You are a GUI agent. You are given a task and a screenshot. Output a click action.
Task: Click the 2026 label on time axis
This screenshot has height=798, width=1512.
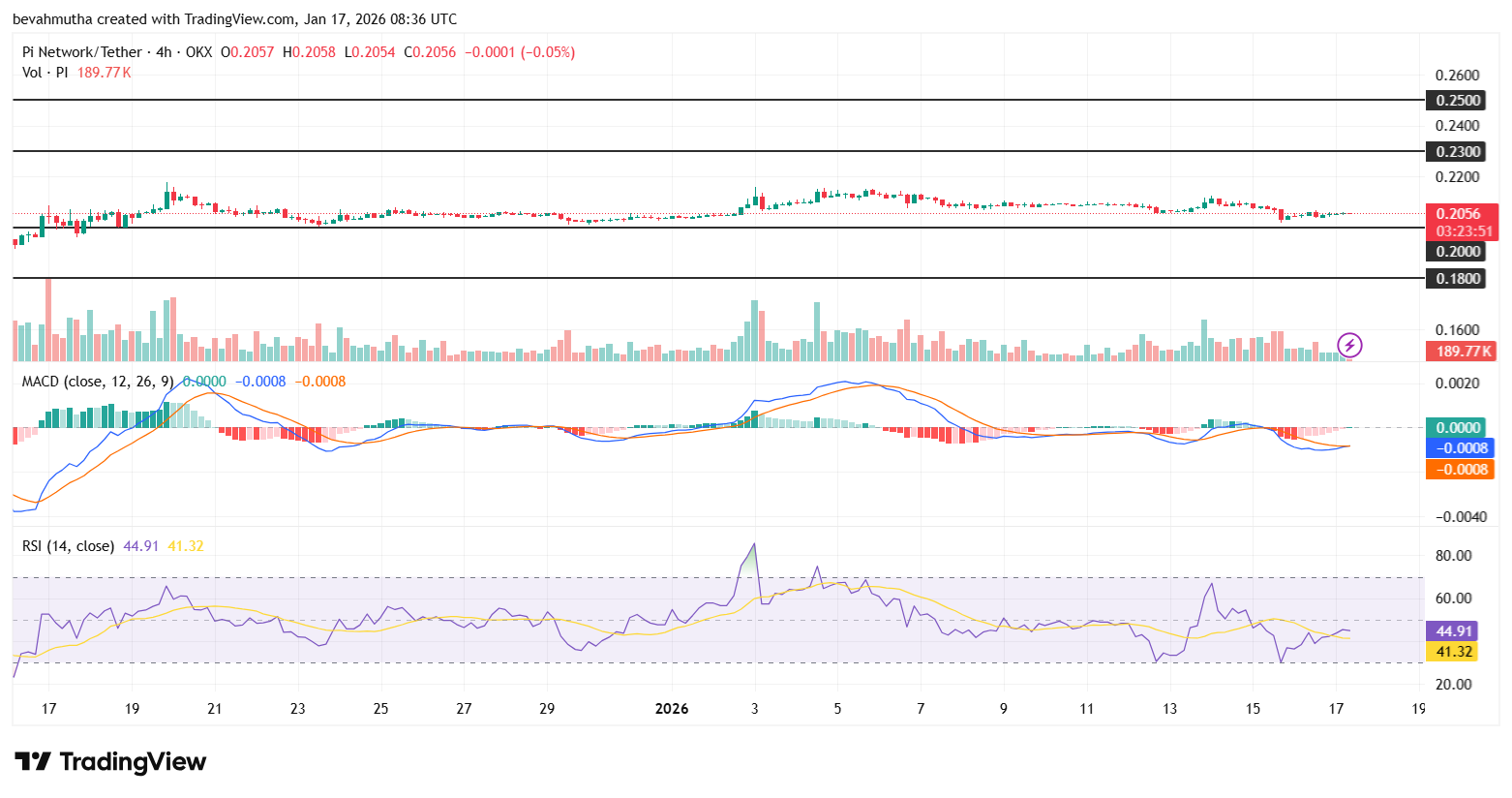(x=671, y=709)
